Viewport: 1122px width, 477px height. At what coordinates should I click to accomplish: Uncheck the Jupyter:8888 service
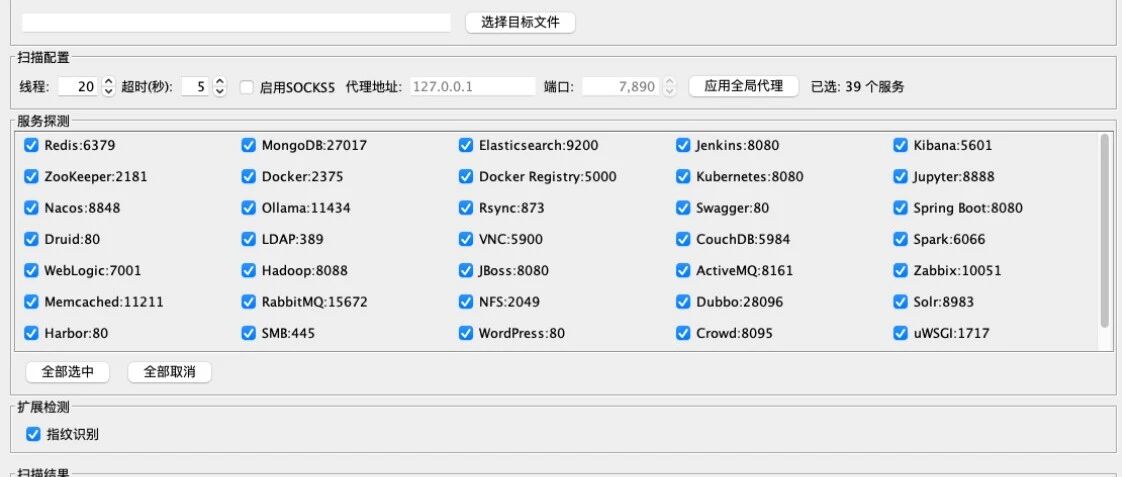[x=900, y=177]
